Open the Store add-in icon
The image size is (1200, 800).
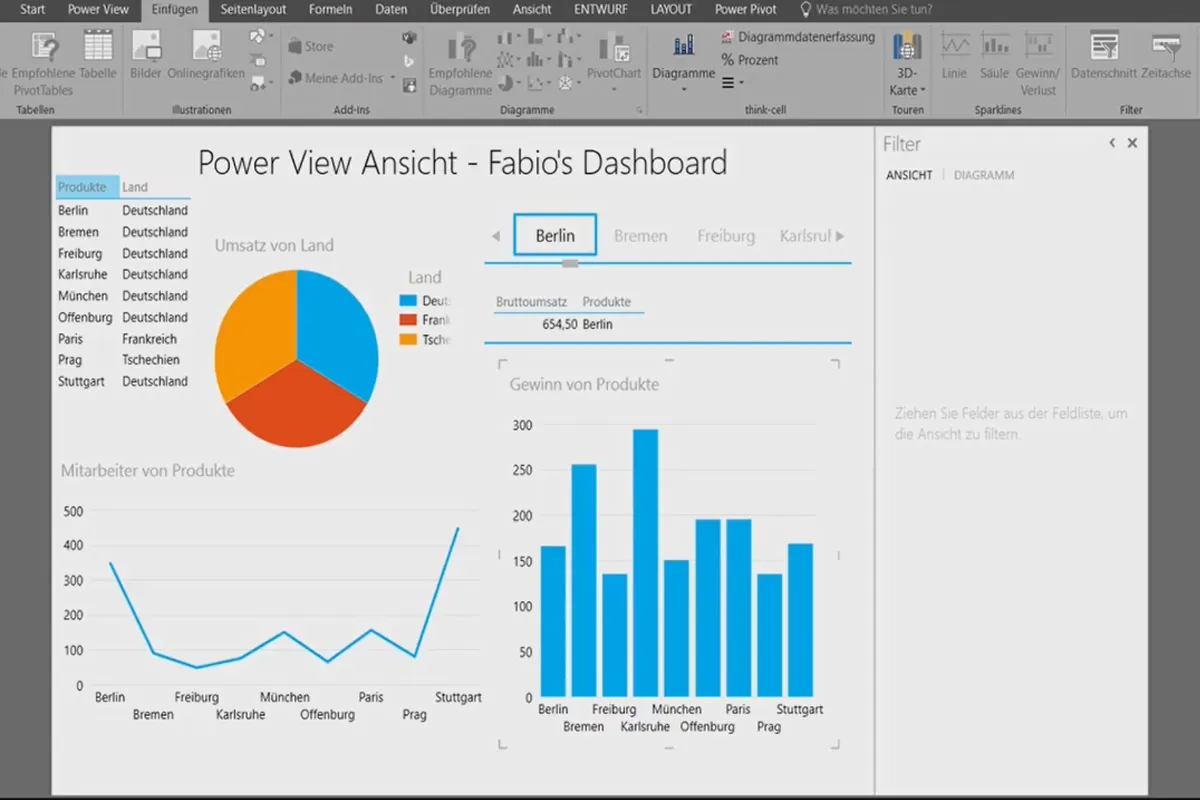point(296,46)
